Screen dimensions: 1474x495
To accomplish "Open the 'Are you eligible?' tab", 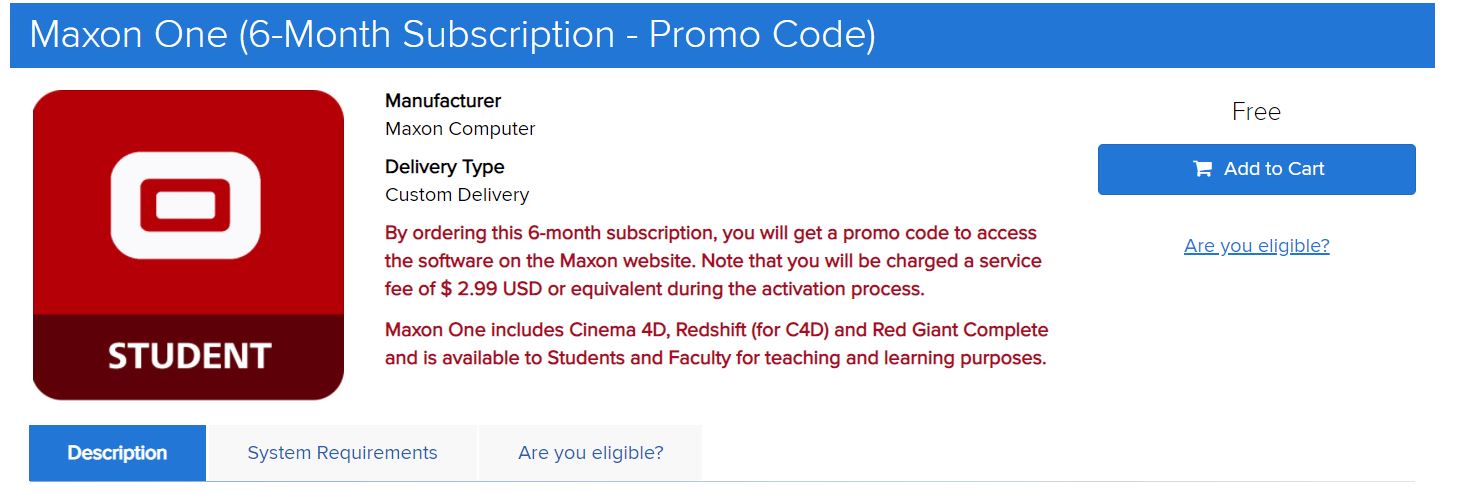I will [590, 453].
